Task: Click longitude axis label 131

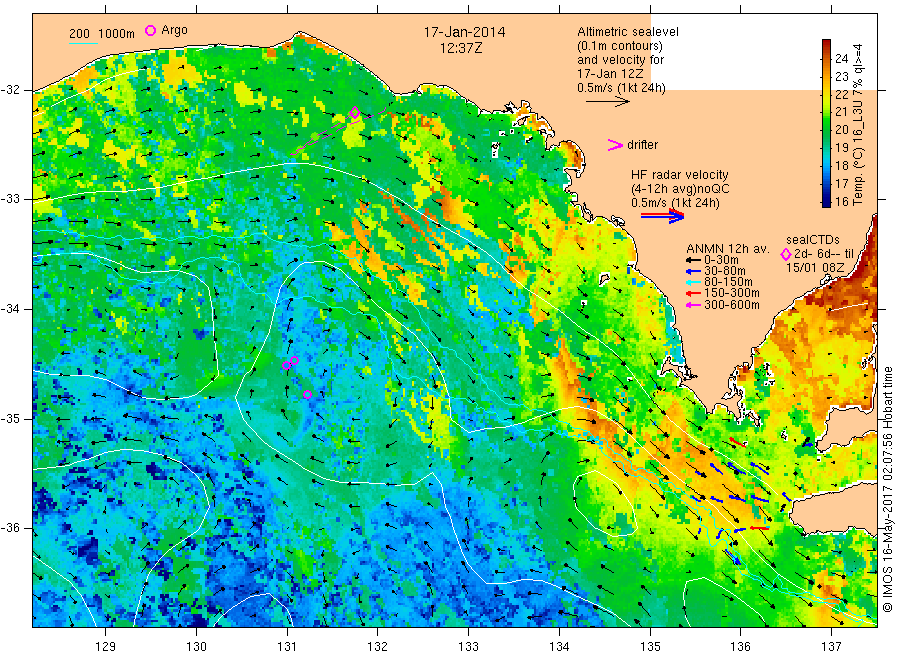Action: [x=287, y=647]
